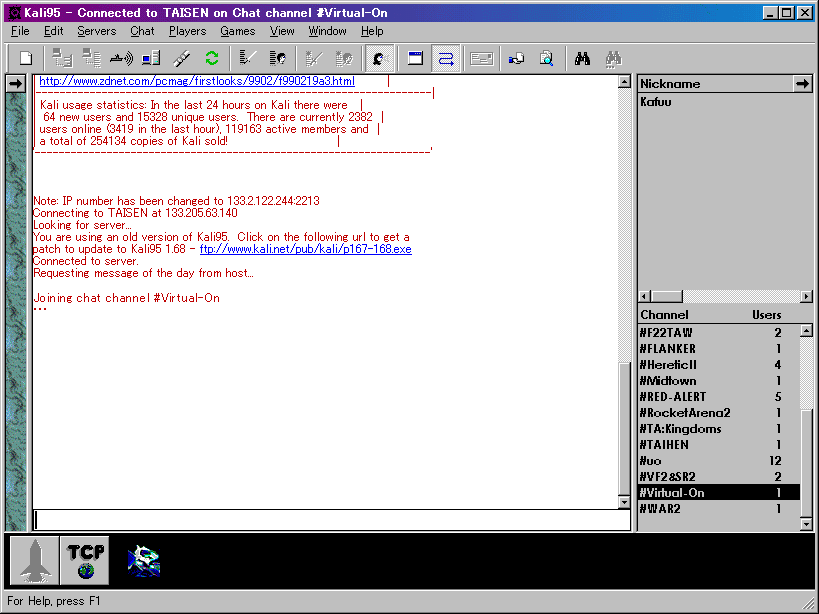Screen dimensions: 819x614
Task: Click the blank new document toolbar icon
Action: [26, 58]
